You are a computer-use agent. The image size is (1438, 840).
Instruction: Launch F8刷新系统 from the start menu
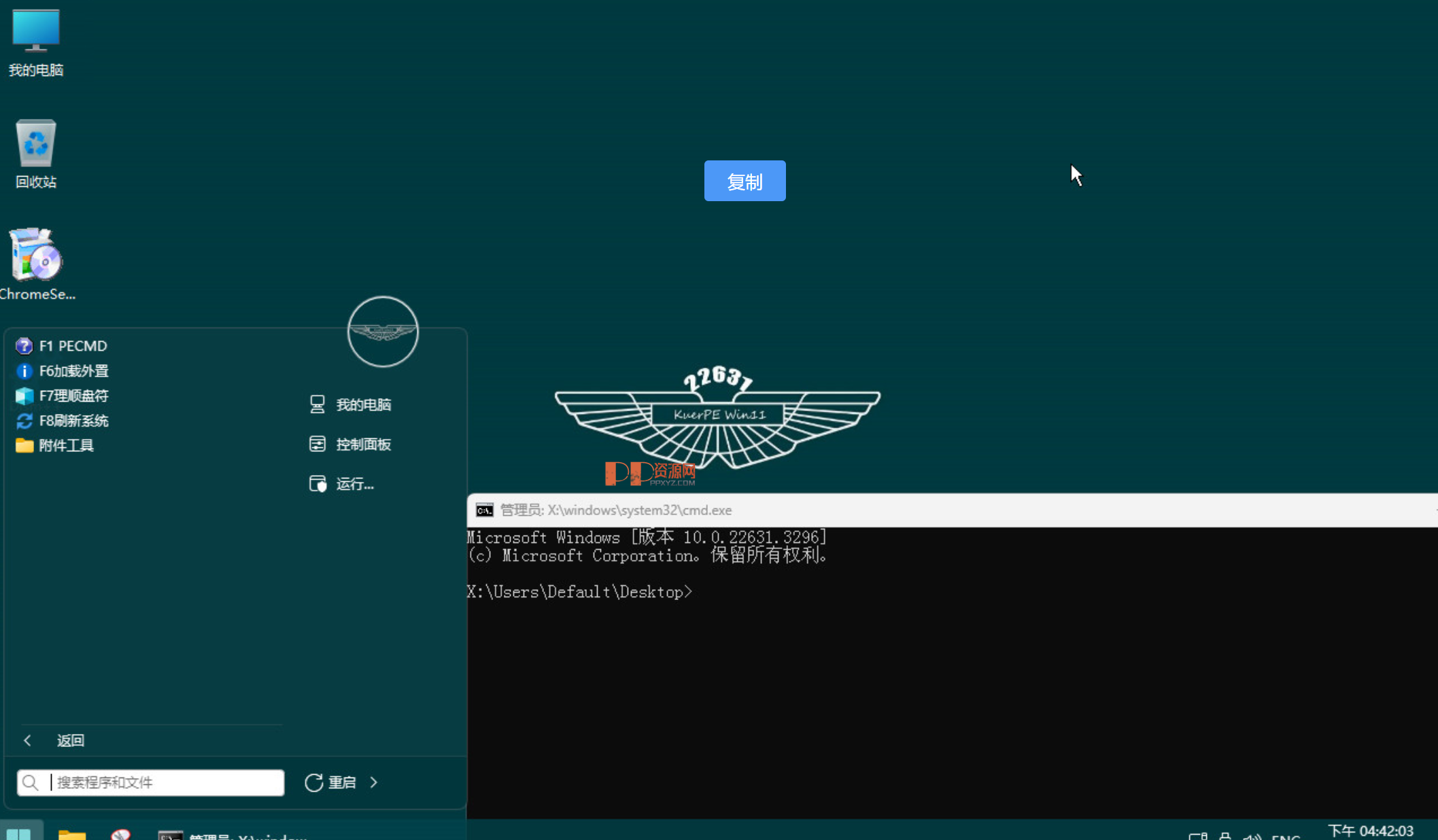[x=73, y=421]
